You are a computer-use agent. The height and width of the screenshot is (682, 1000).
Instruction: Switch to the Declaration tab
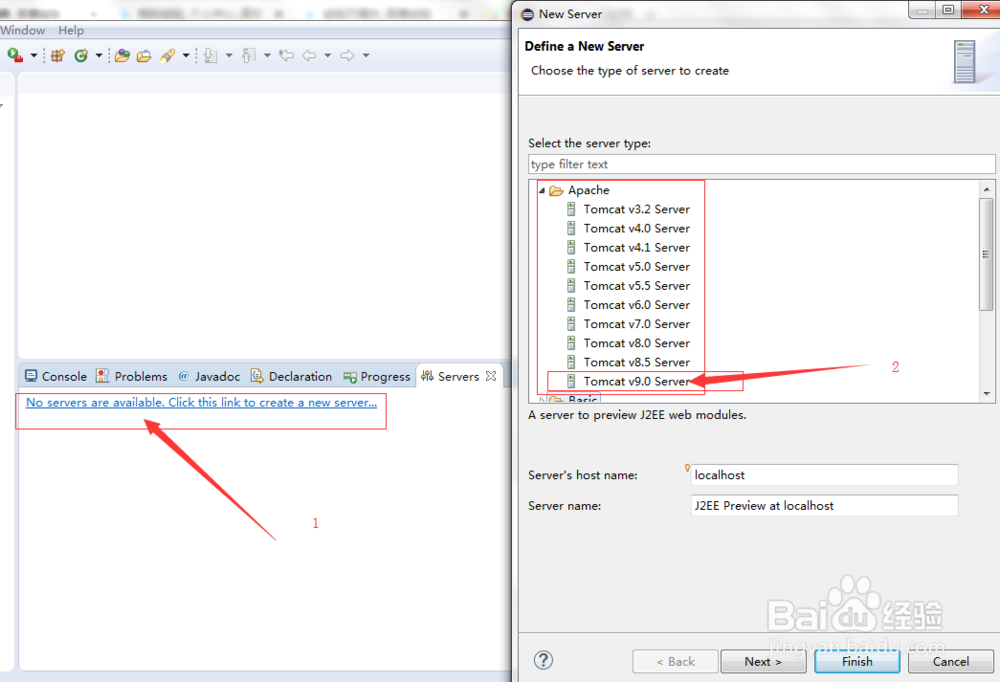pos(291,376)
